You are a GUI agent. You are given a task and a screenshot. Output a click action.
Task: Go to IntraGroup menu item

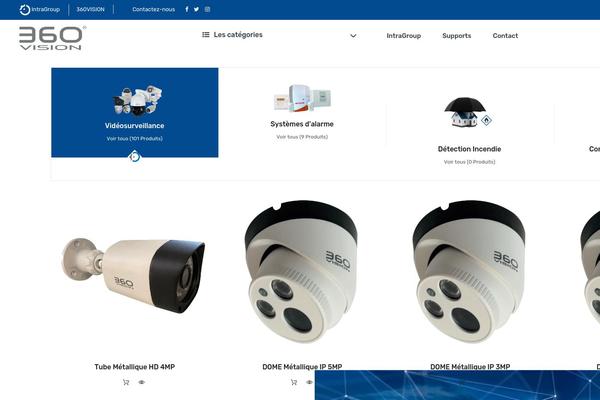coord(403,36)
